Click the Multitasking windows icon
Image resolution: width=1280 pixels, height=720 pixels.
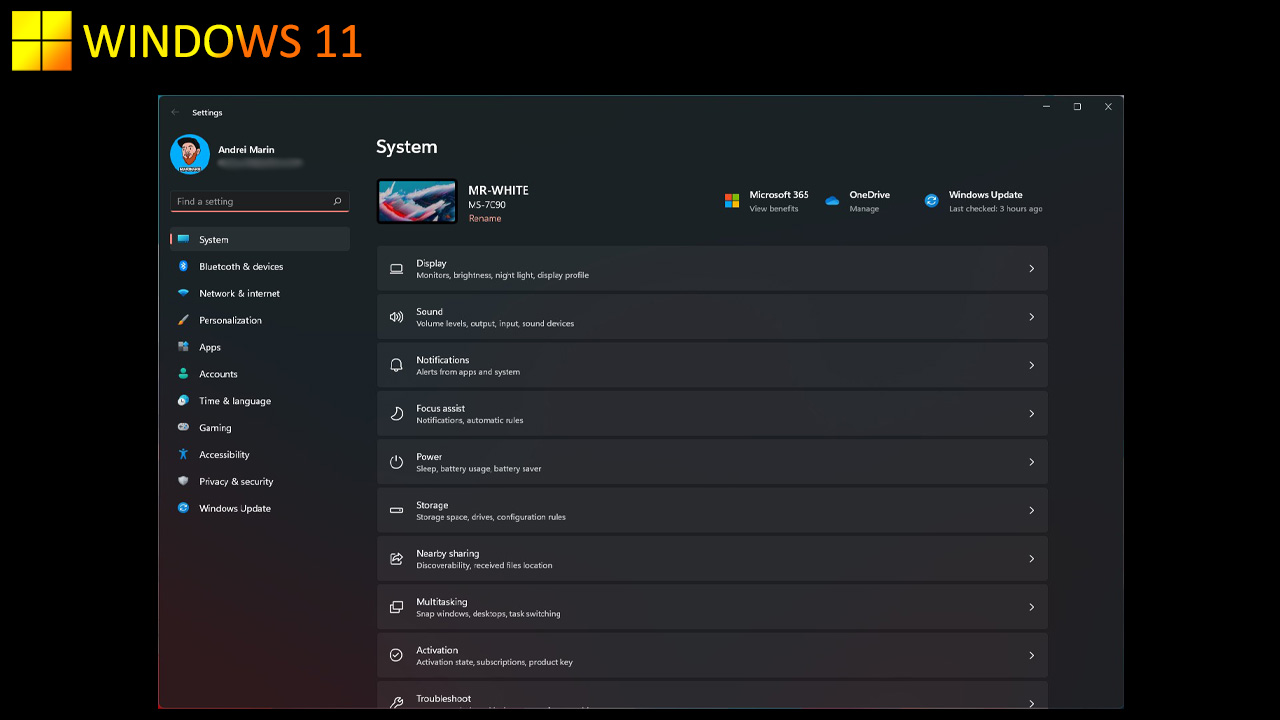[x=396, y=607]
